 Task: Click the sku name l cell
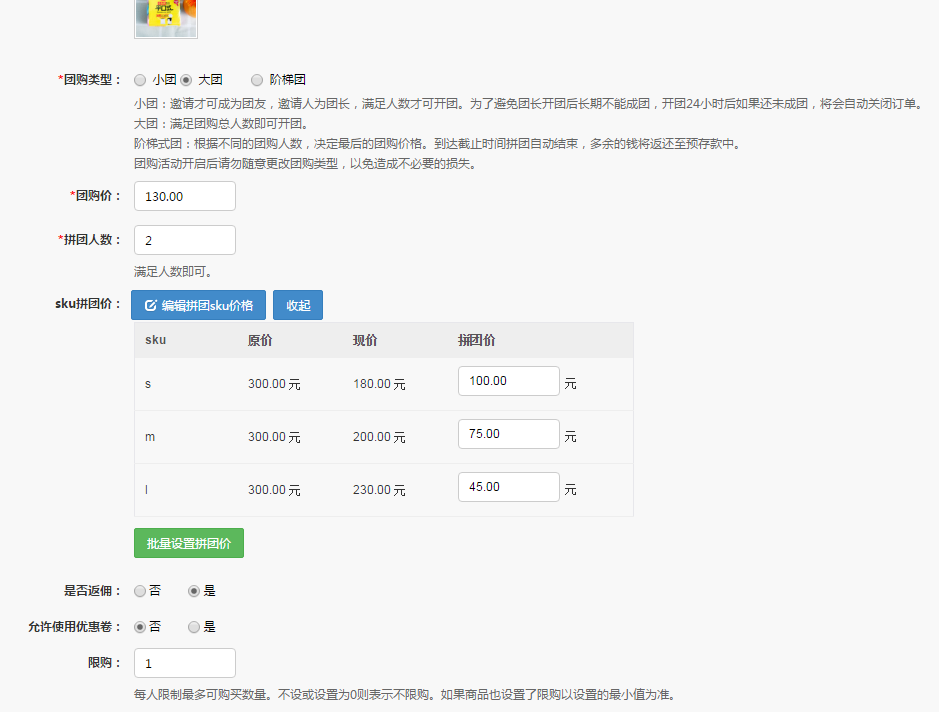click(x=146, y=490)
